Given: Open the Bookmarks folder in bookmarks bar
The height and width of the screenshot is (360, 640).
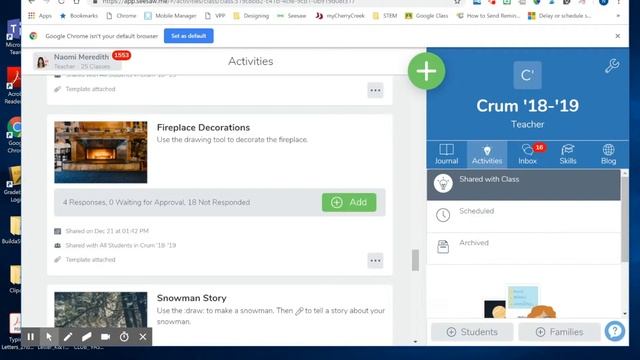Looking at the screenshot, I should [x=79, y=16].
